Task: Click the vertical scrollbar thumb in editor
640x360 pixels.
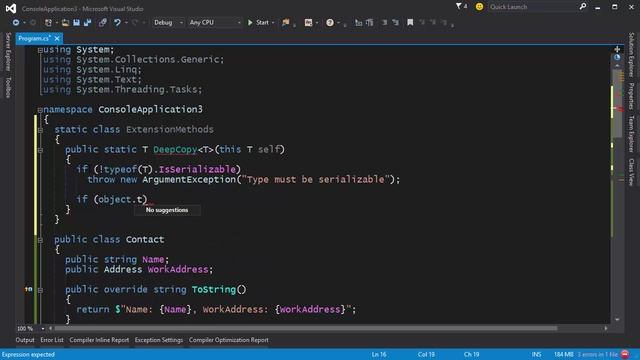Action: [617, 103]
